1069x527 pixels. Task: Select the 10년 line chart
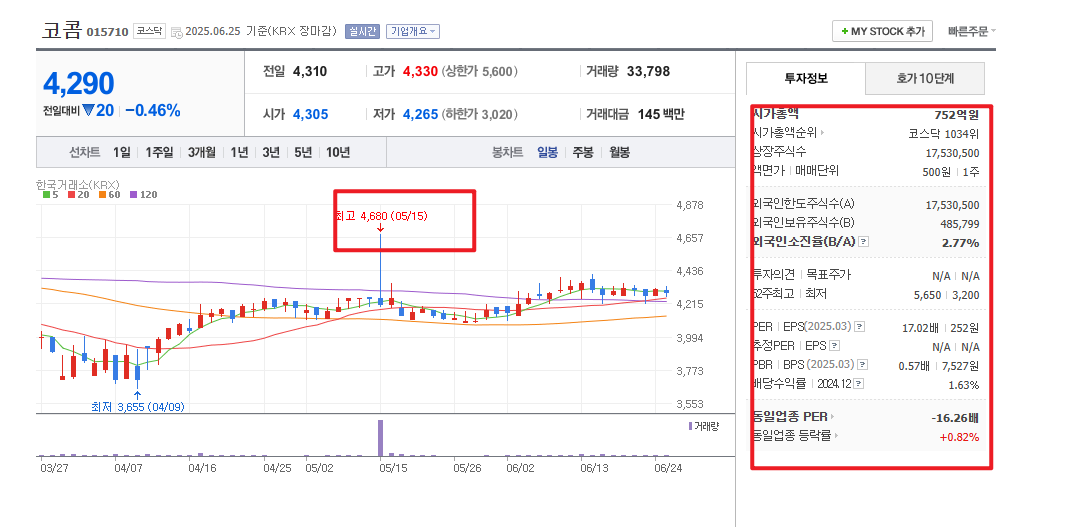point(337,152)
